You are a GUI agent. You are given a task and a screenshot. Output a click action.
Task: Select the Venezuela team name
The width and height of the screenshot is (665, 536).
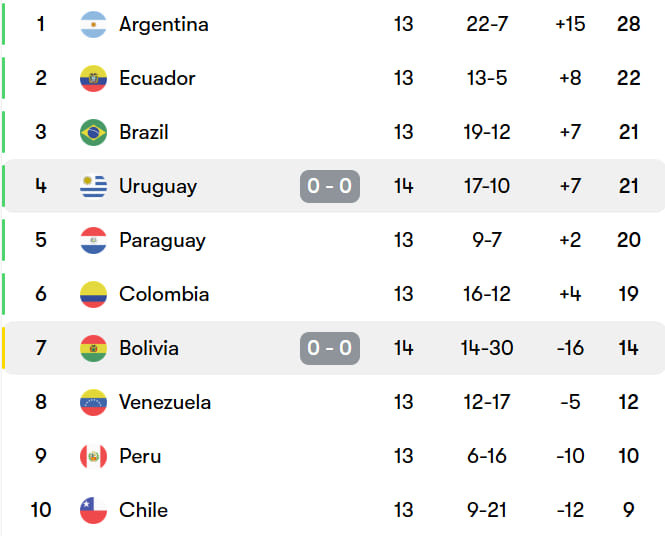tap(165, 402)
